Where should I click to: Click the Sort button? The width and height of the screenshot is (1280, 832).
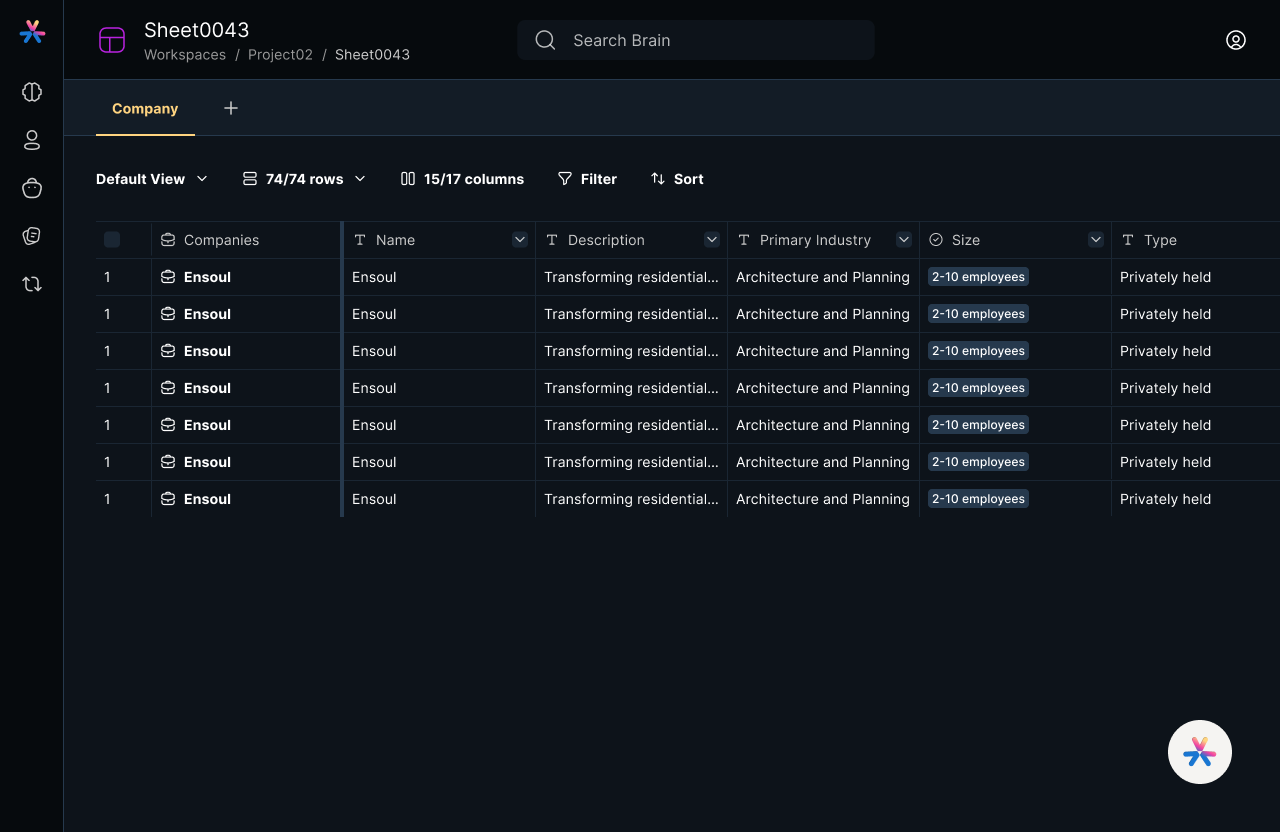click(x=677, y=179)
